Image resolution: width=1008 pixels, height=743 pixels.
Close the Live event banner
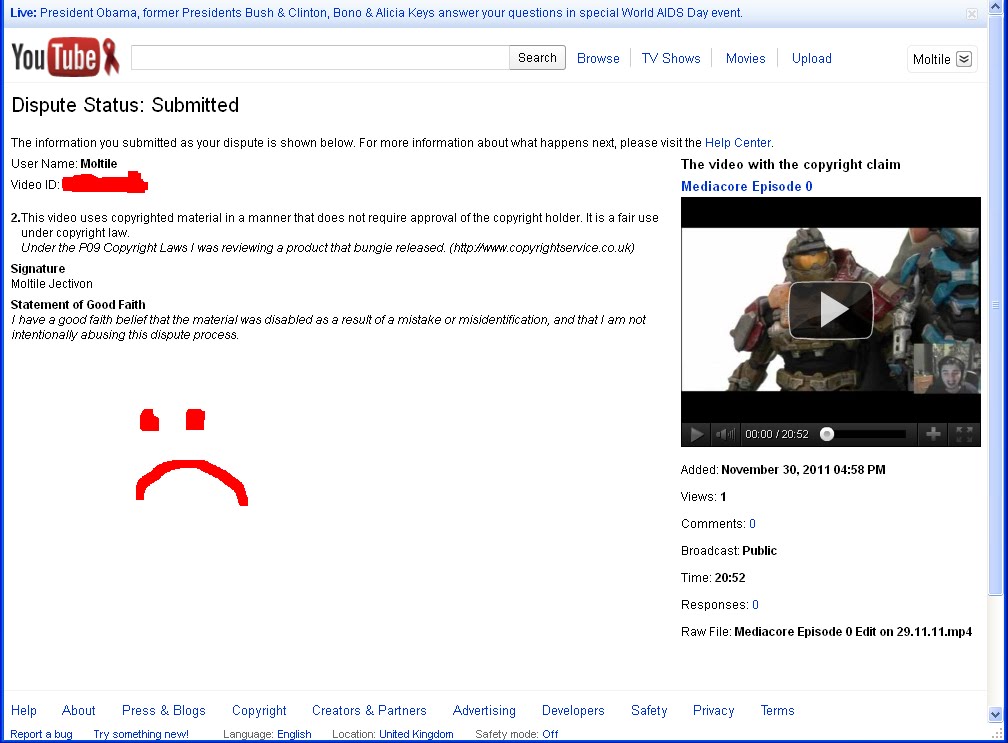pos(972,14)
